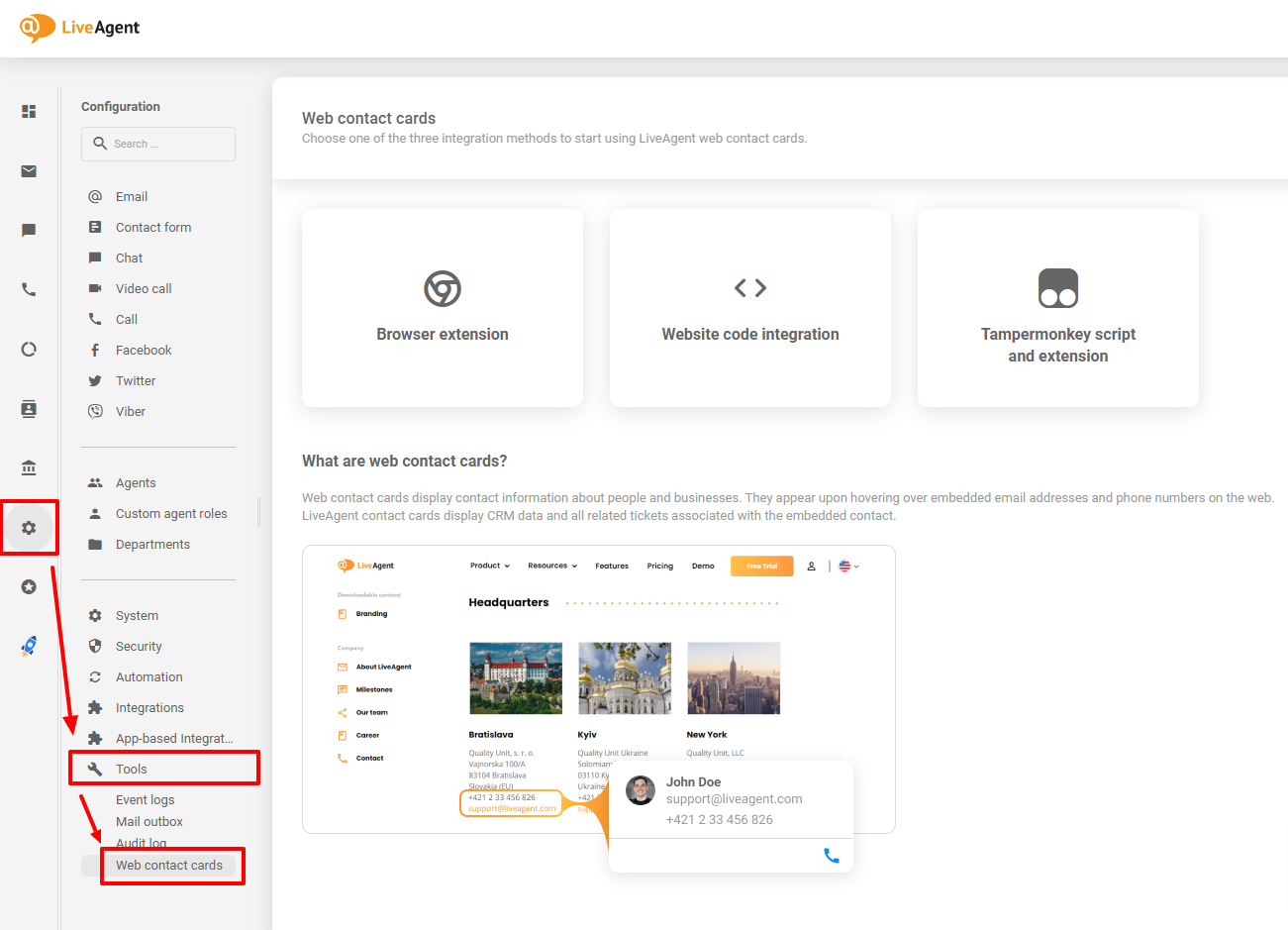This screenshot has width=1288, height=930.
Task: Open the Web contact cards entry
Action: point(167,864)
